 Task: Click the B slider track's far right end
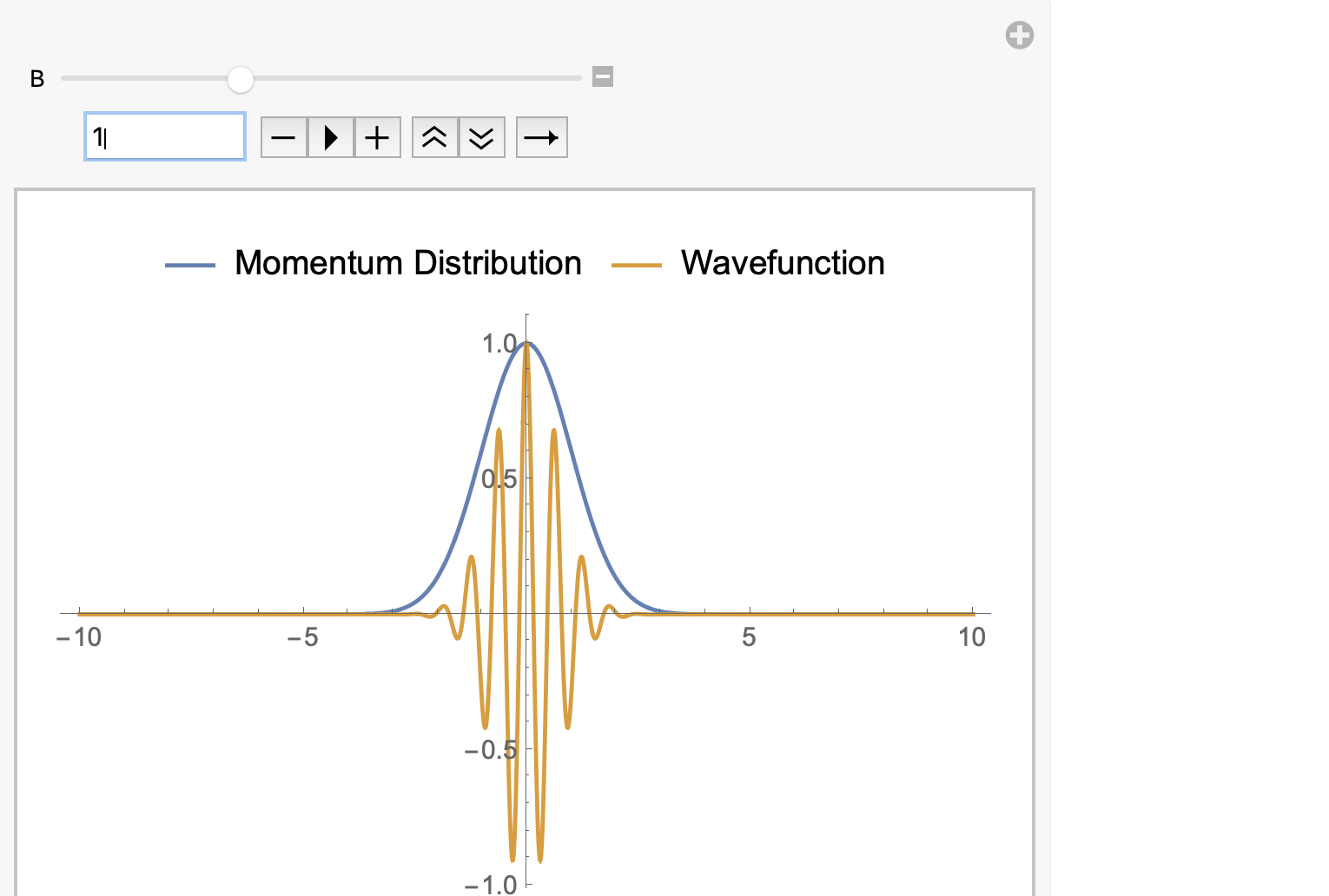[x=578, y=78]
